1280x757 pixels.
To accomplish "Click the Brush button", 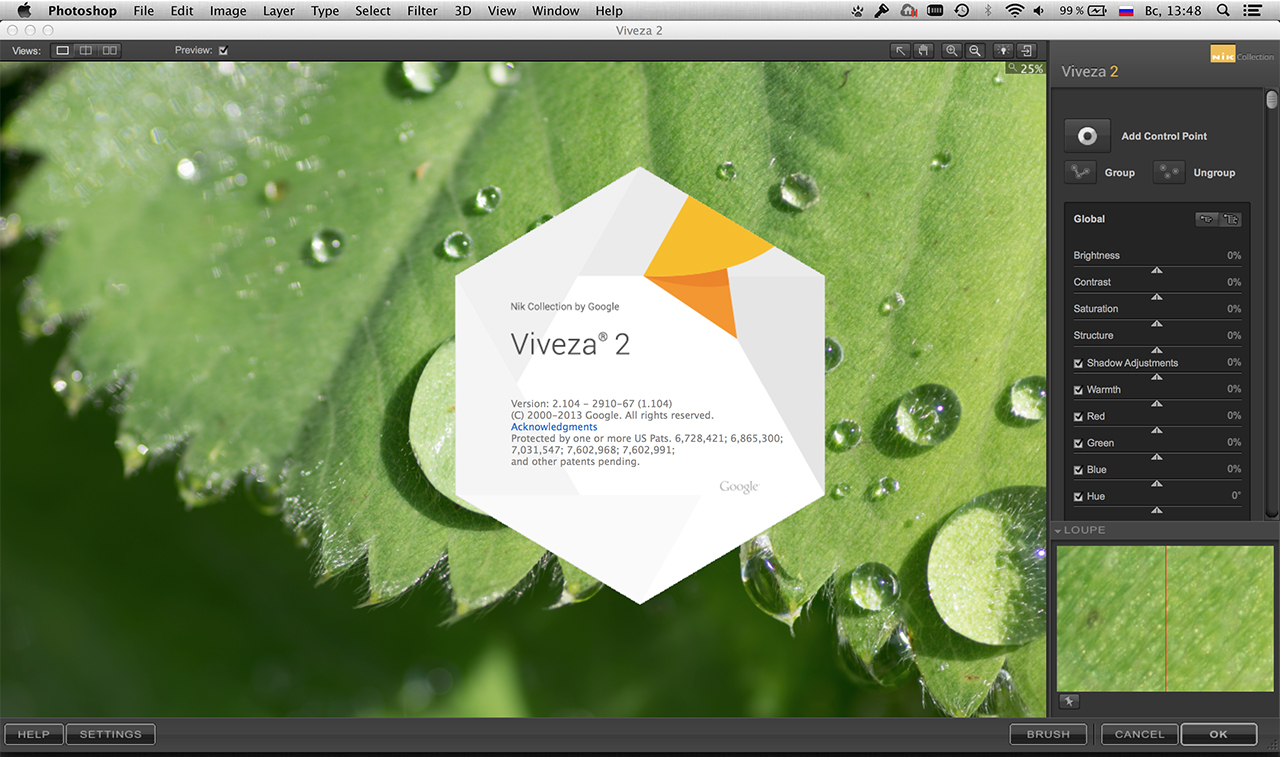I will point(1048,734).
